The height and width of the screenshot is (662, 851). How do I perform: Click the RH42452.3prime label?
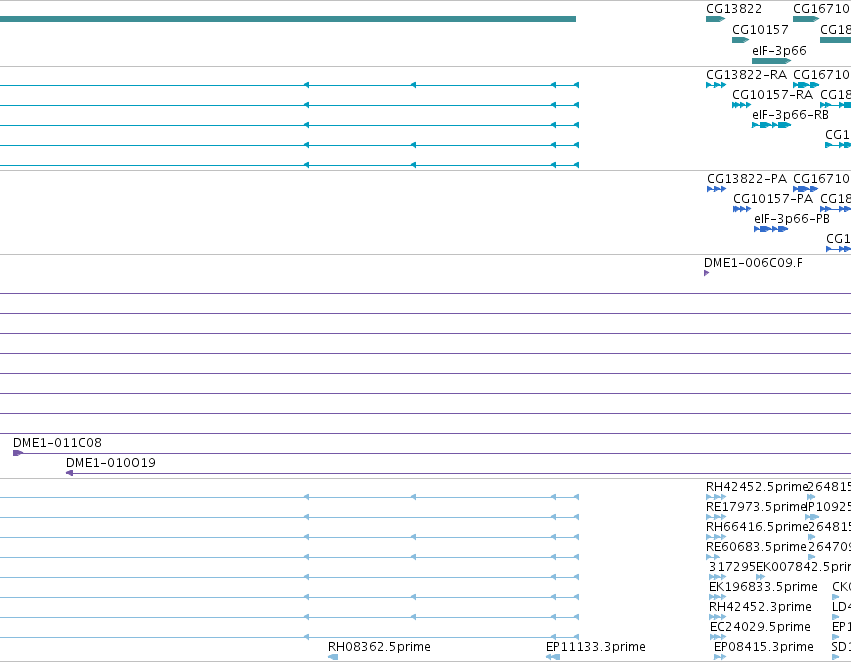click(760, 607)
